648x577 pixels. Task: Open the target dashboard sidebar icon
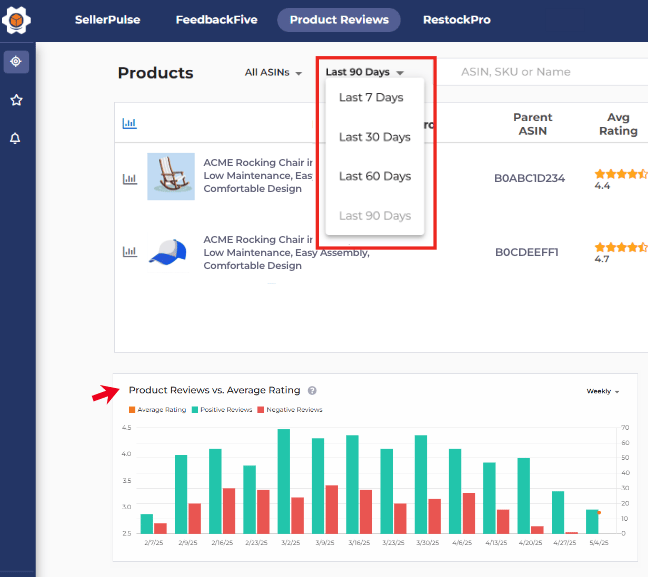coord(16,62)
